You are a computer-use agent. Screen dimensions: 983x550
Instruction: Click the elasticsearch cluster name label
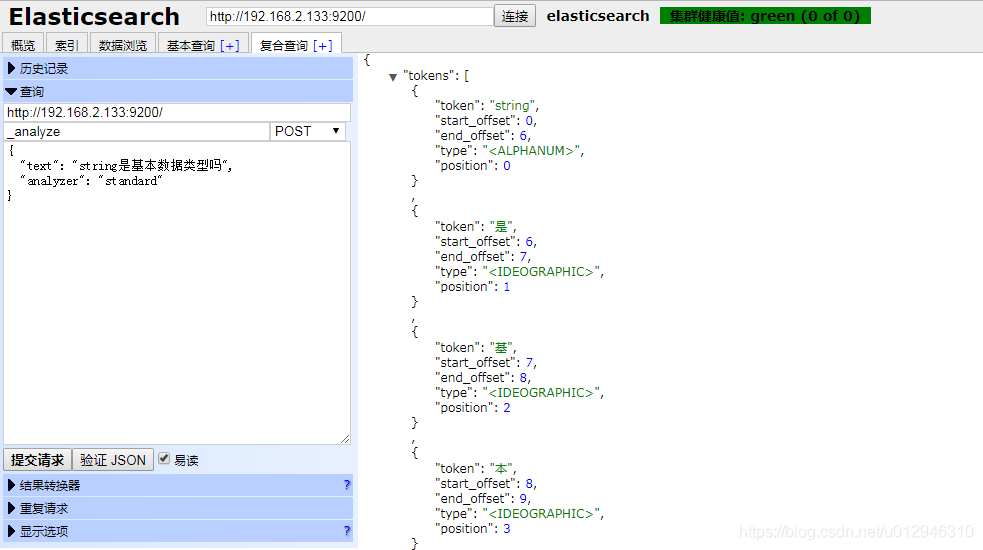pos(597,16)
